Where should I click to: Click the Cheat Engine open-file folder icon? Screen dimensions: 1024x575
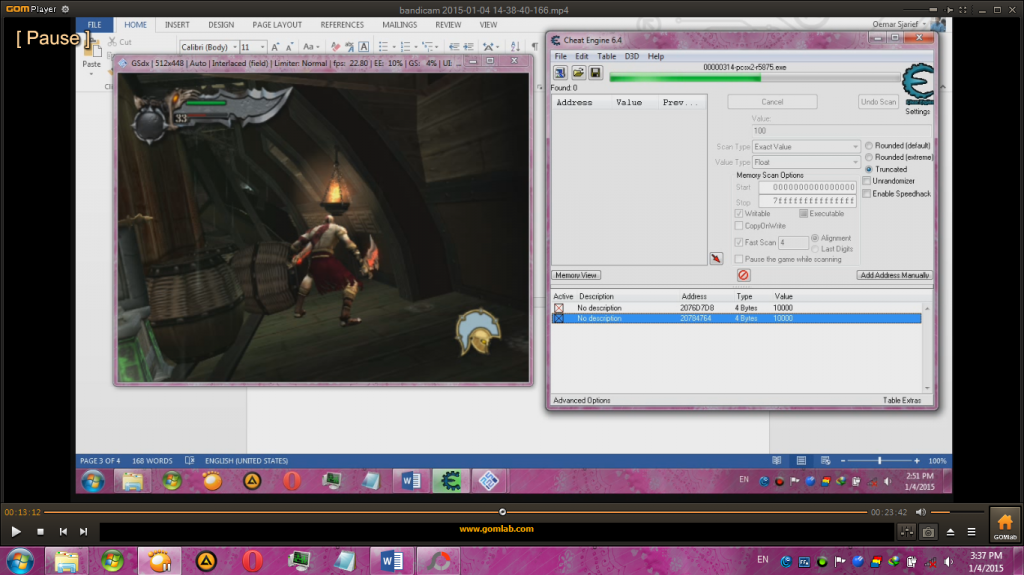pos(578,73)
